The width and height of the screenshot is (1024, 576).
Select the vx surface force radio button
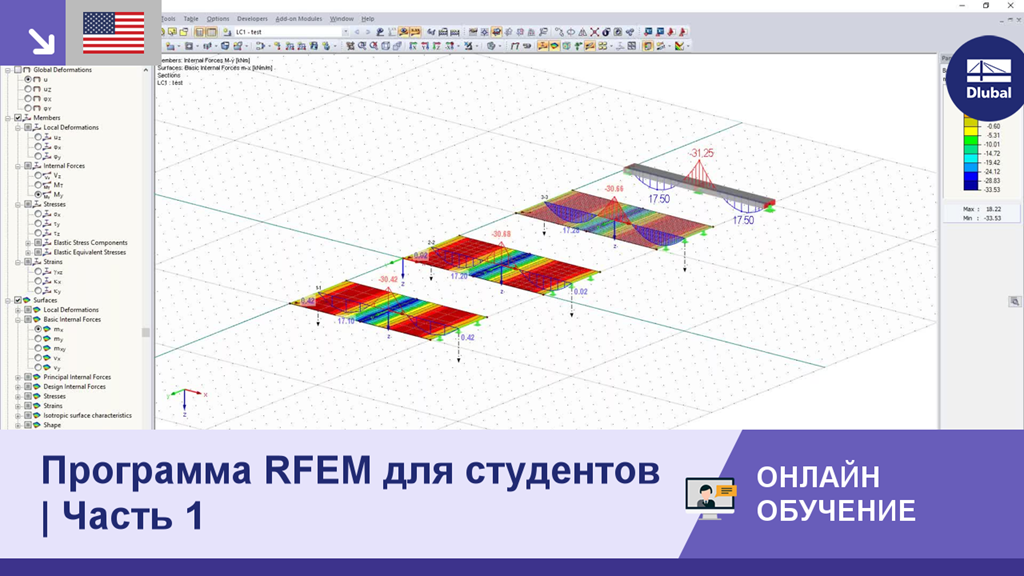point(38,358)
